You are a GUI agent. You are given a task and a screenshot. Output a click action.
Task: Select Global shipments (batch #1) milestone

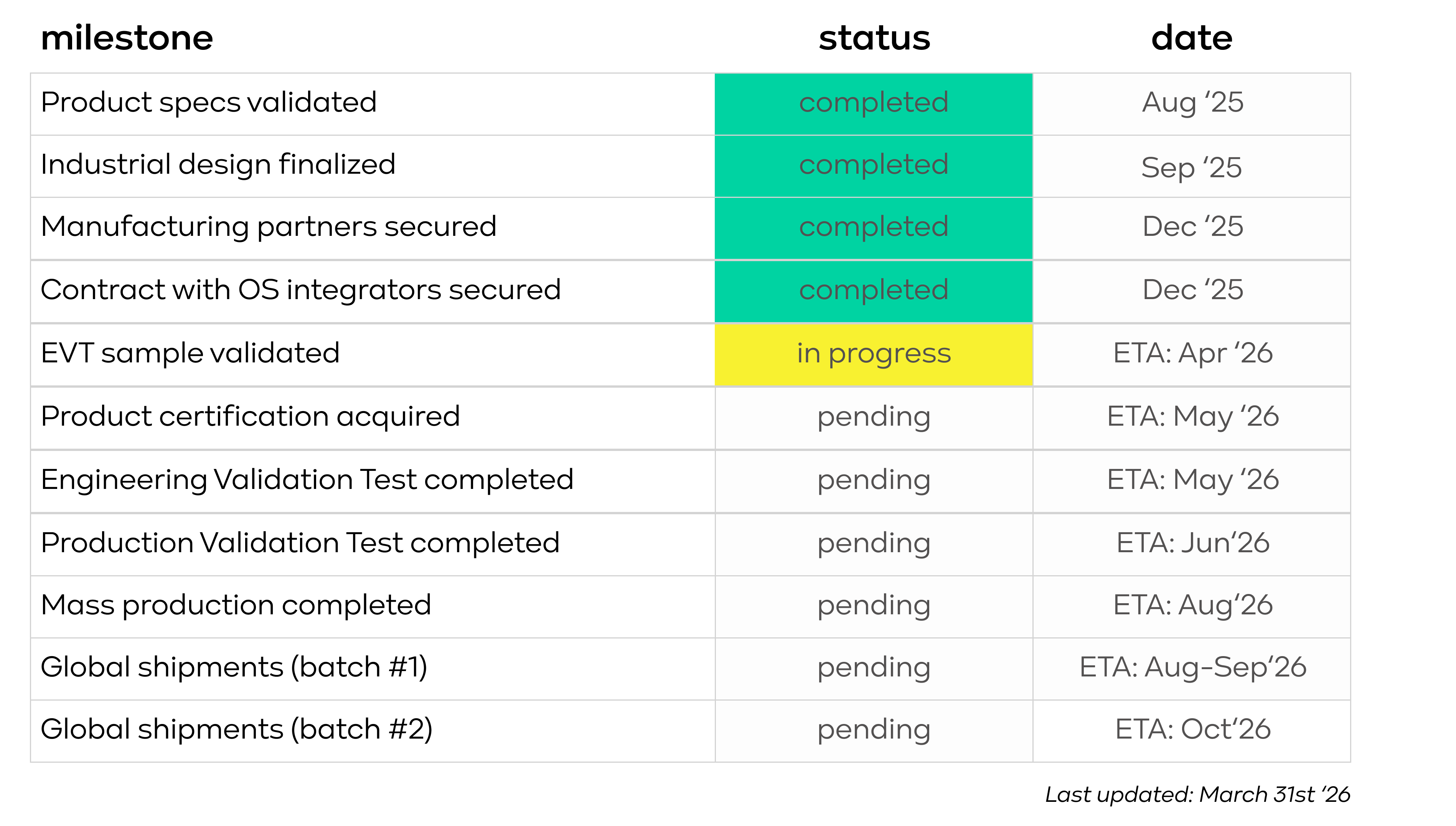pyautogui.click(x=234, y=667)
